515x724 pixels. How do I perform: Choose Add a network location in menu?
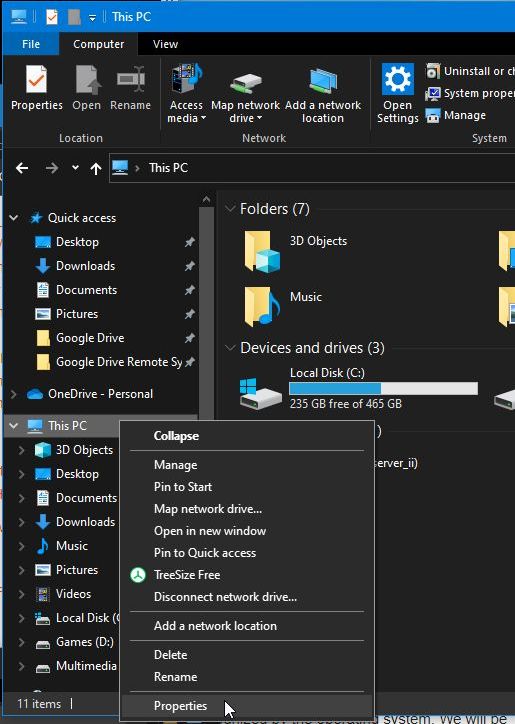tap(247, 626)
